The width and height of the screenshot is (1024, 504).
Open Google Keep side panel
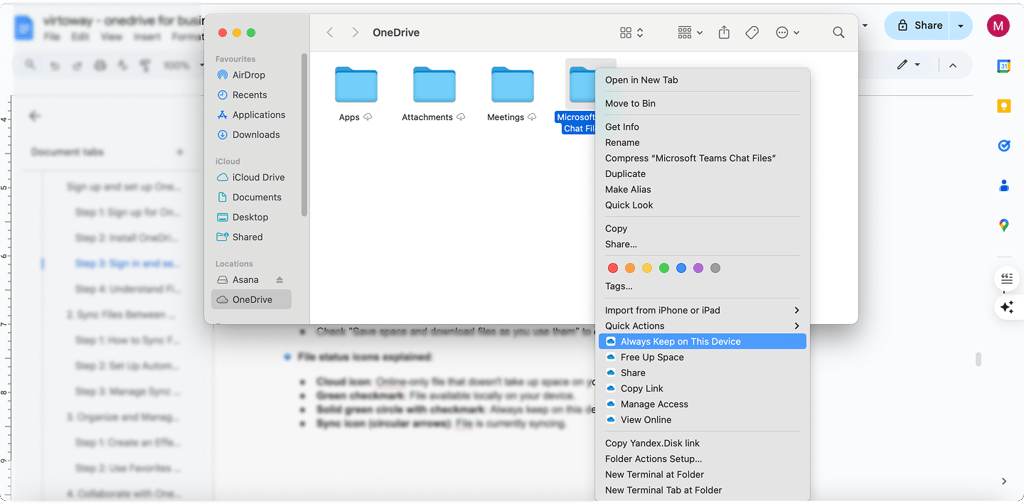[x=1004, y=106]
